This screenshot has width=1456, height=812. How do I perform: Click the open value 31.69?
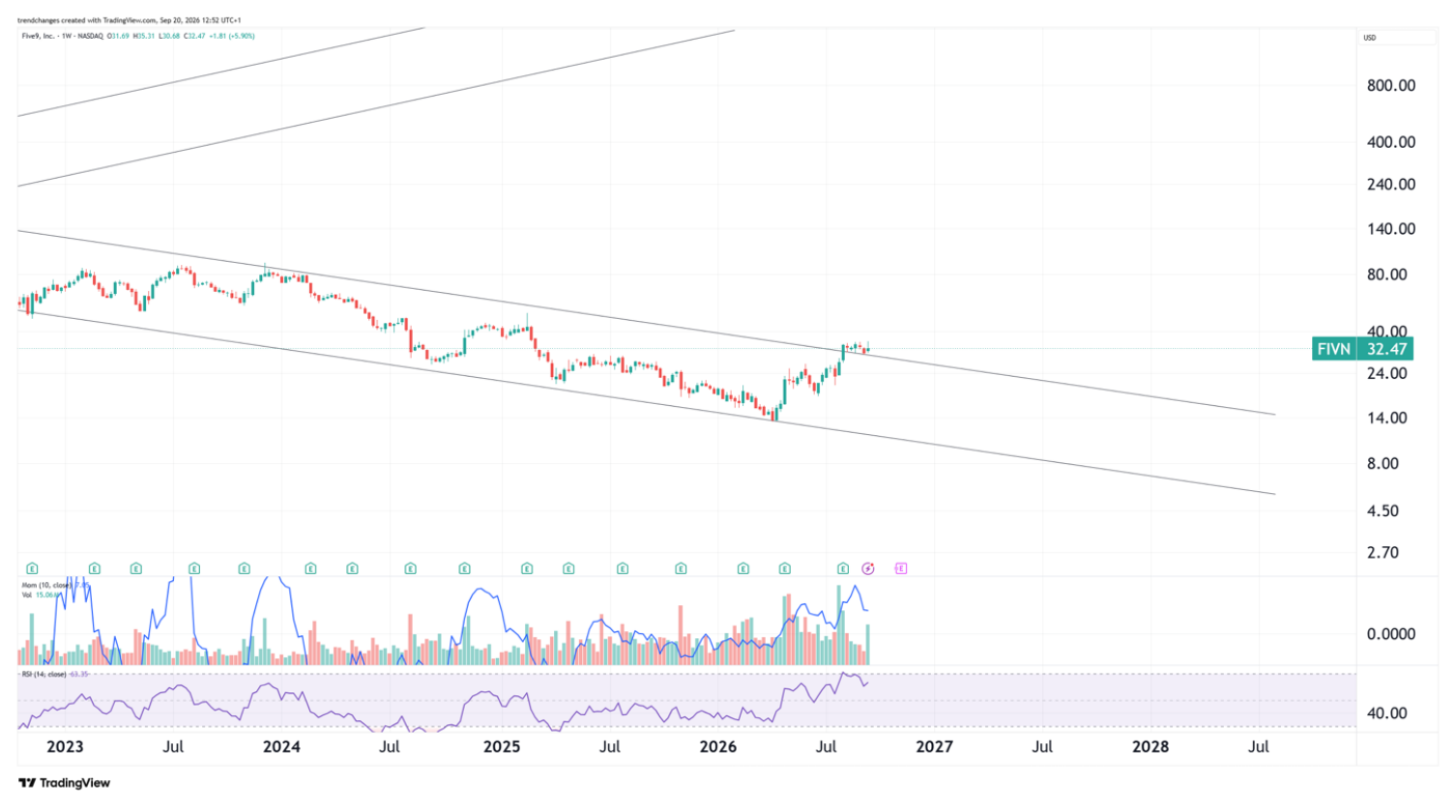coord(120,36)
